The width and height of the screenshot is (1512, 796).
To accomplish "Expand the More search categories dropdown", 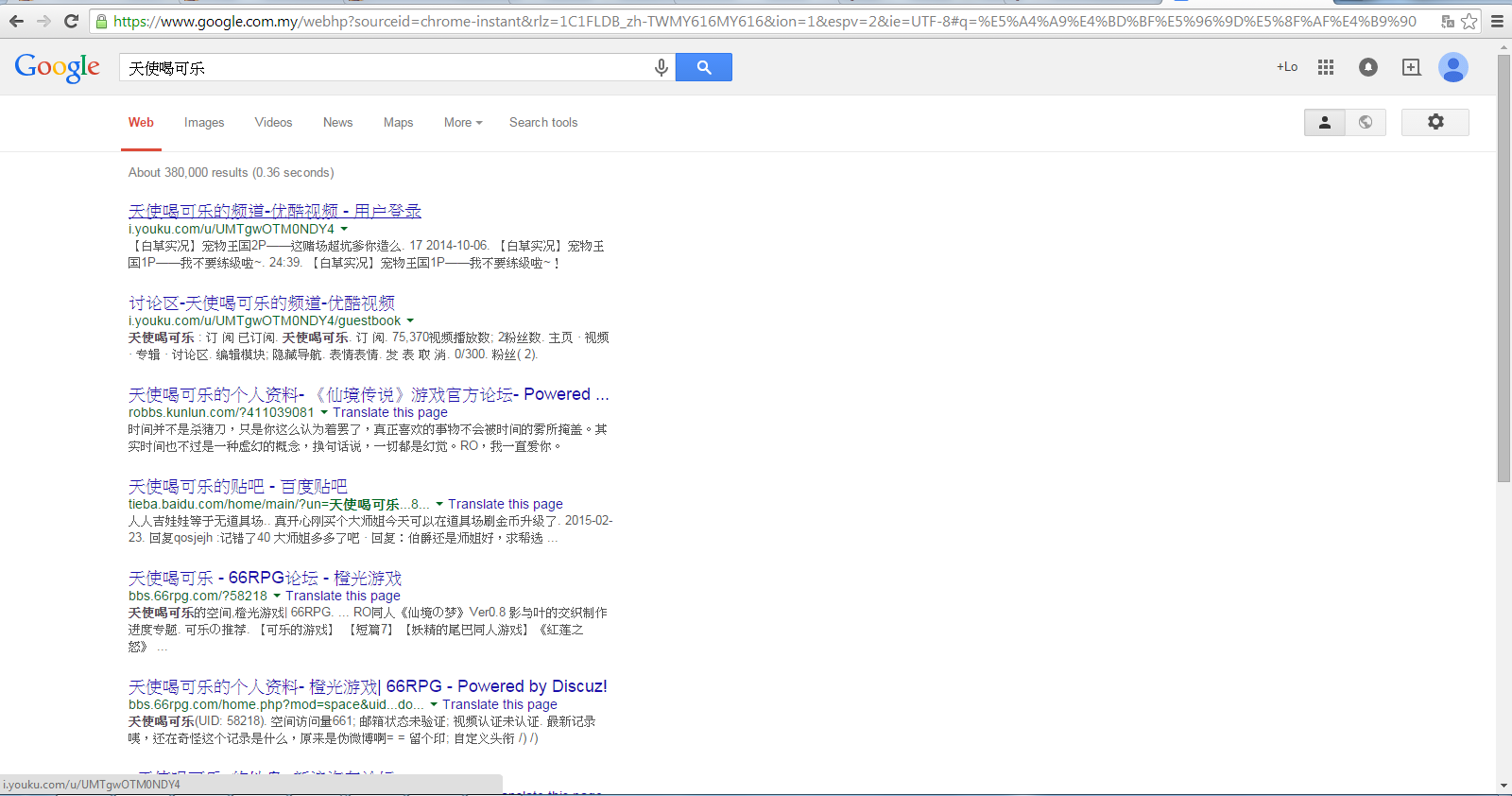I will tap(463, 123).
